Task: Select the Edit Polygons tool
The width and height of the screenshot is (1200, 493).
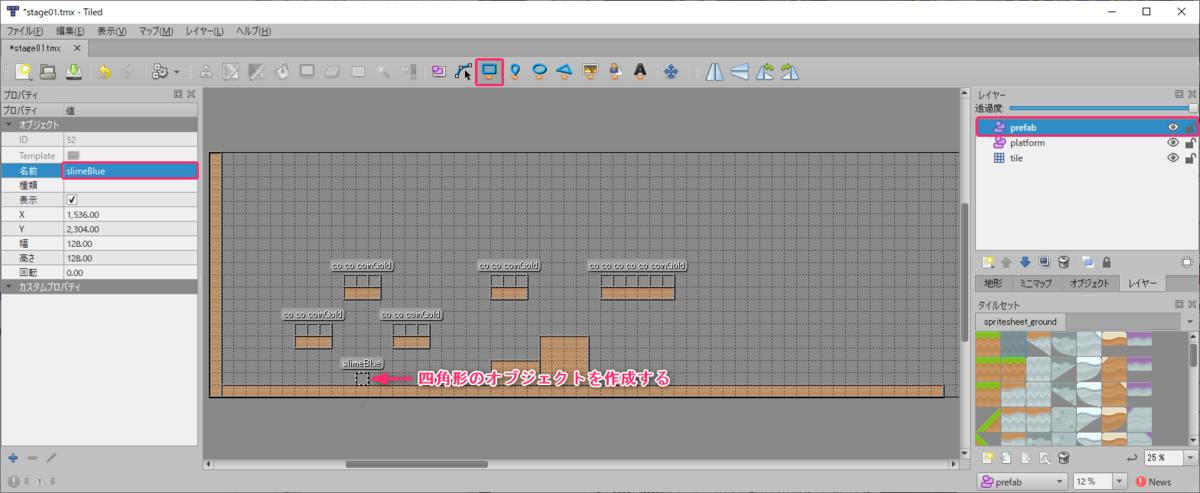Action: click(463, 72)
